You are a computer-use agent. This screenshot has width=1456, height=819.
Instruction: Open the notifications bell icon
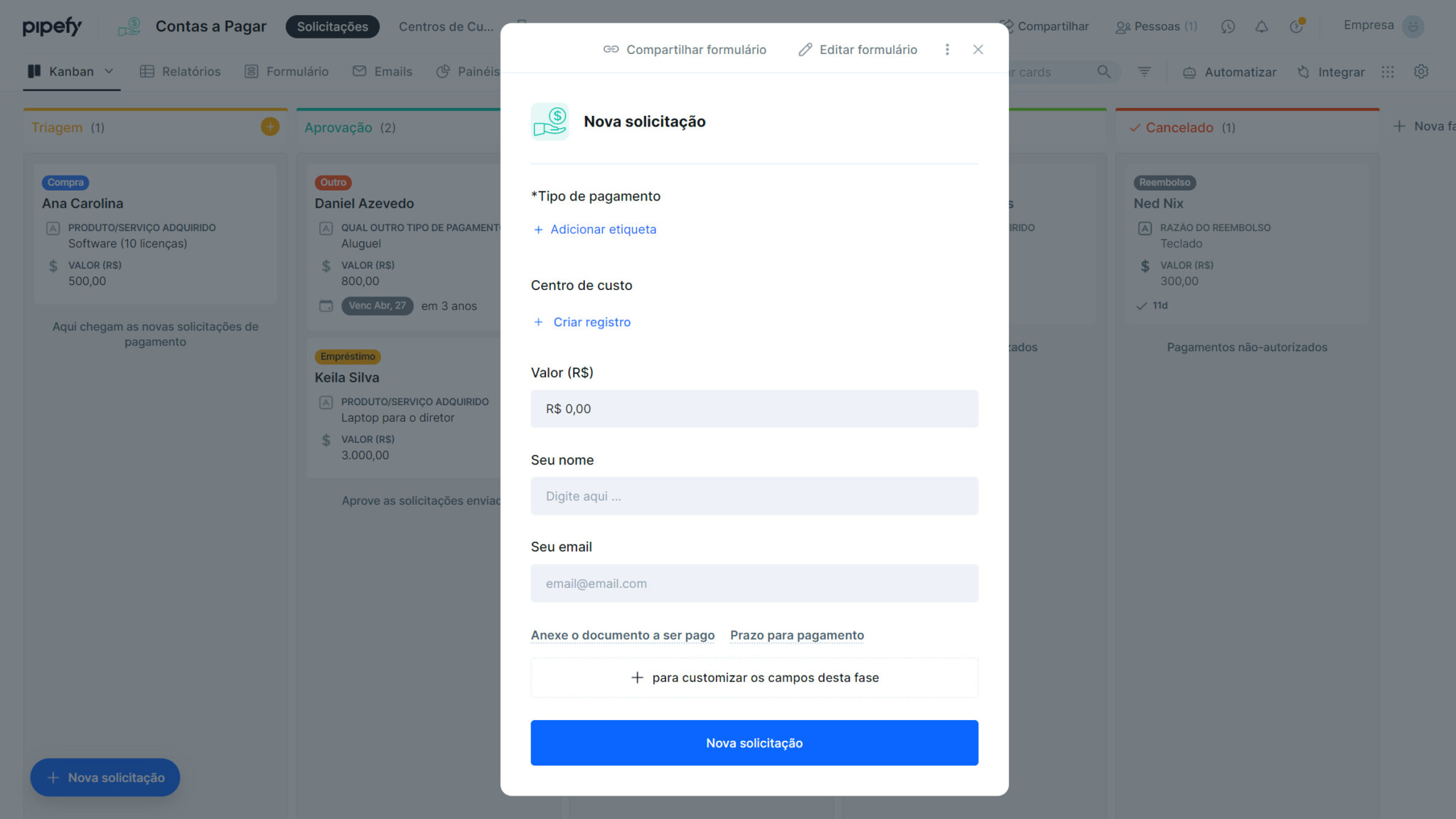pos(1262,26)
